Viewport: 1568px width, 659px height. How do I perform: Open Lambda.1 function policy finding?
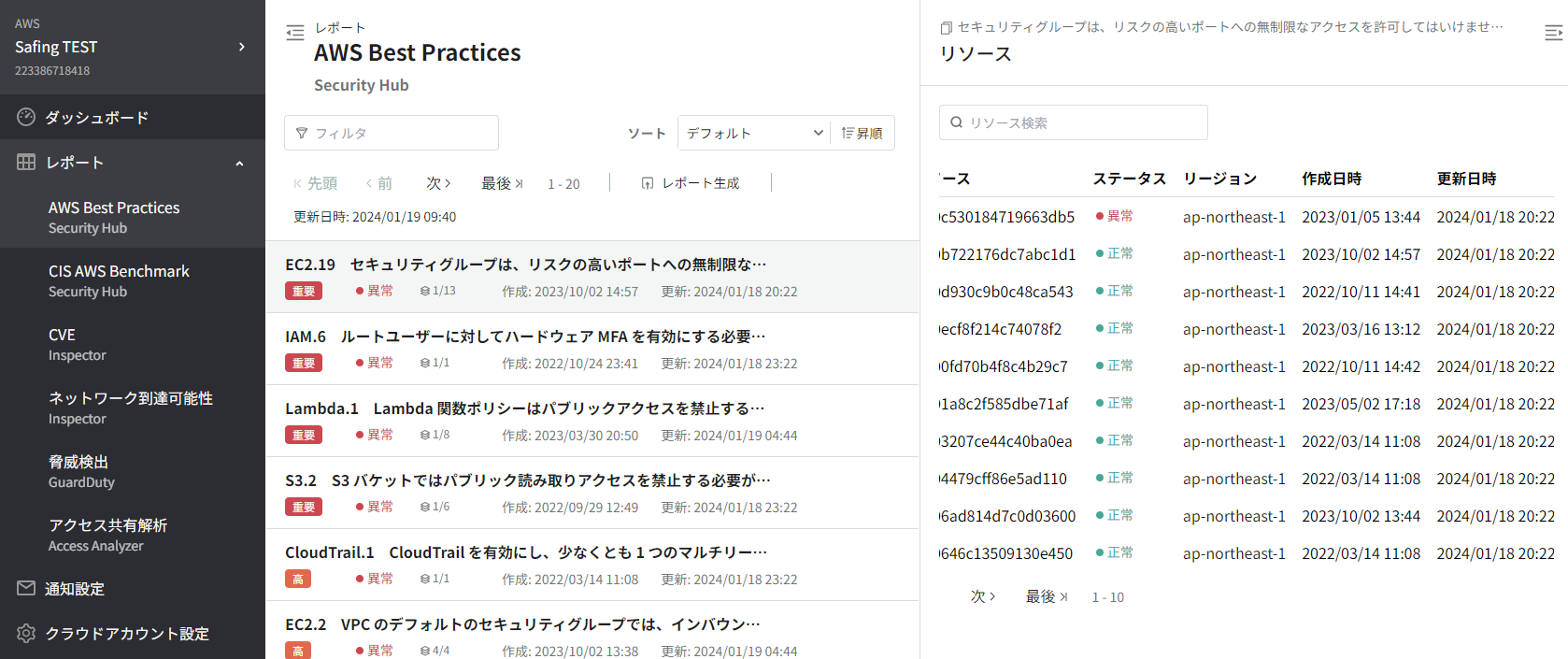(592, 421)
